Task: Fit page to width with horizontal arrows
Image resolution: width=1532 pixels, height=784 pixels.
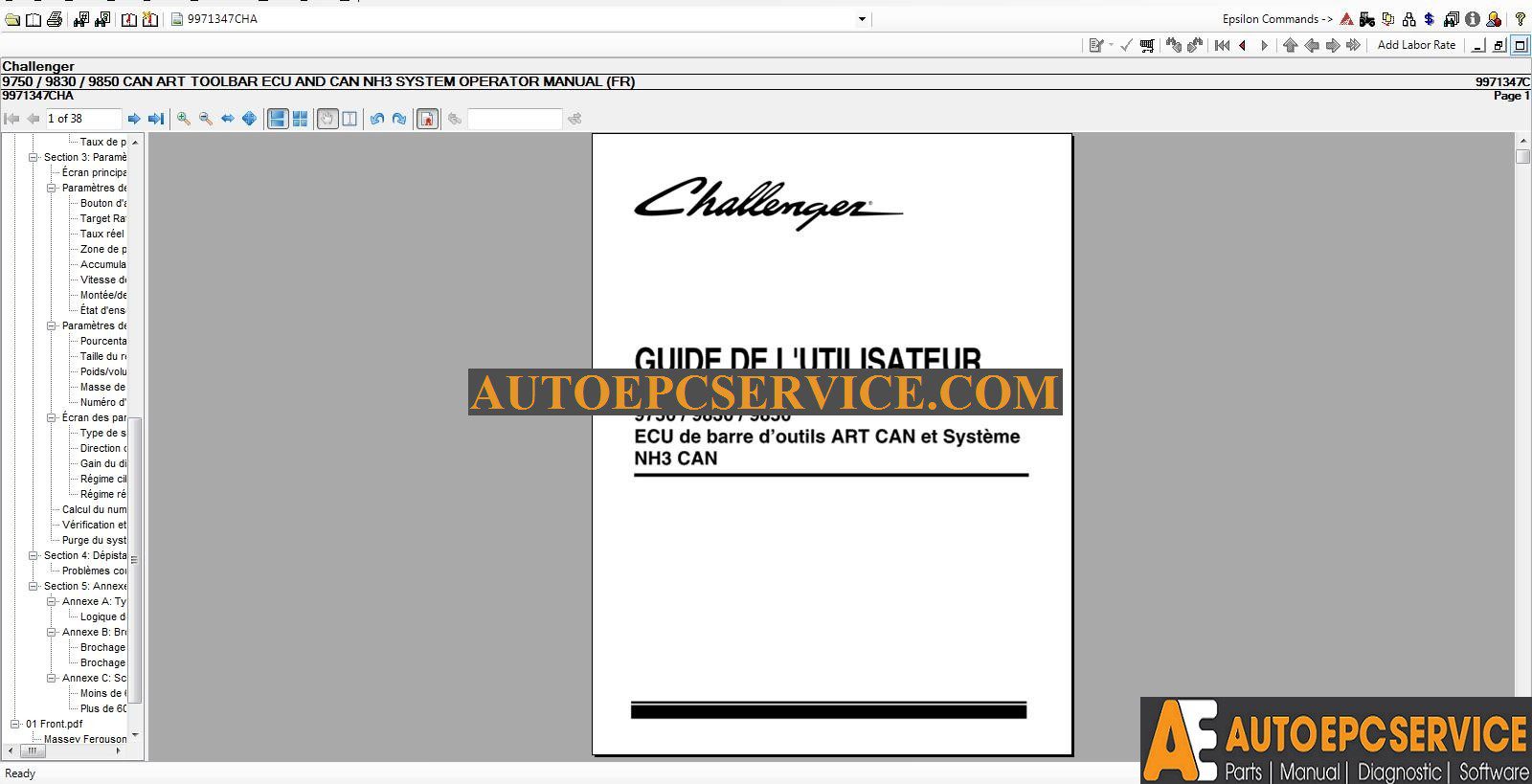Action: [x=227, y=119]
